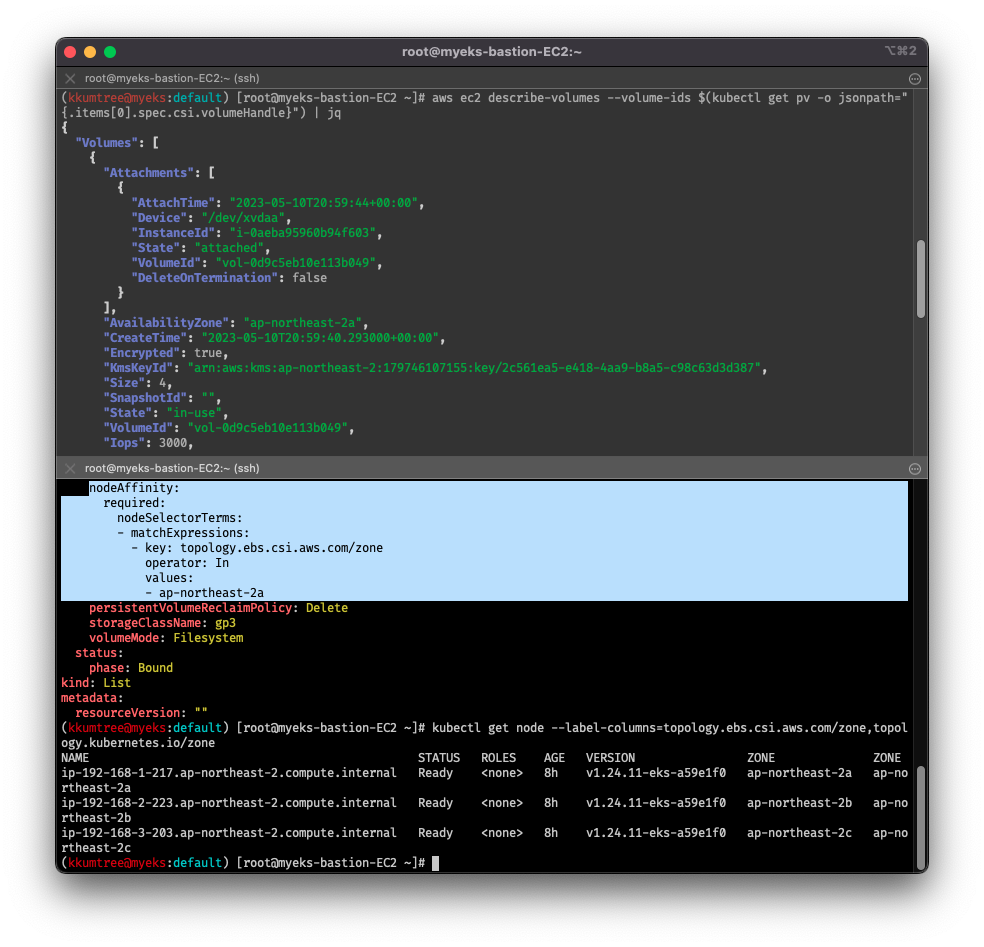The height and width of the screenshot is (947, 984).
Task: Click the ap-northeast-2c zone cell
Action: tap(800, 833)
